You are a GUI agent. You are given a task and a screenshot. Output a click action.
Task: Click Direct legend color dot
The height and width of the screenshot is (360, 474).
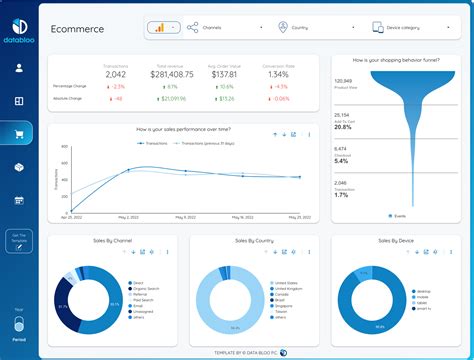click(x=130, y=283)
